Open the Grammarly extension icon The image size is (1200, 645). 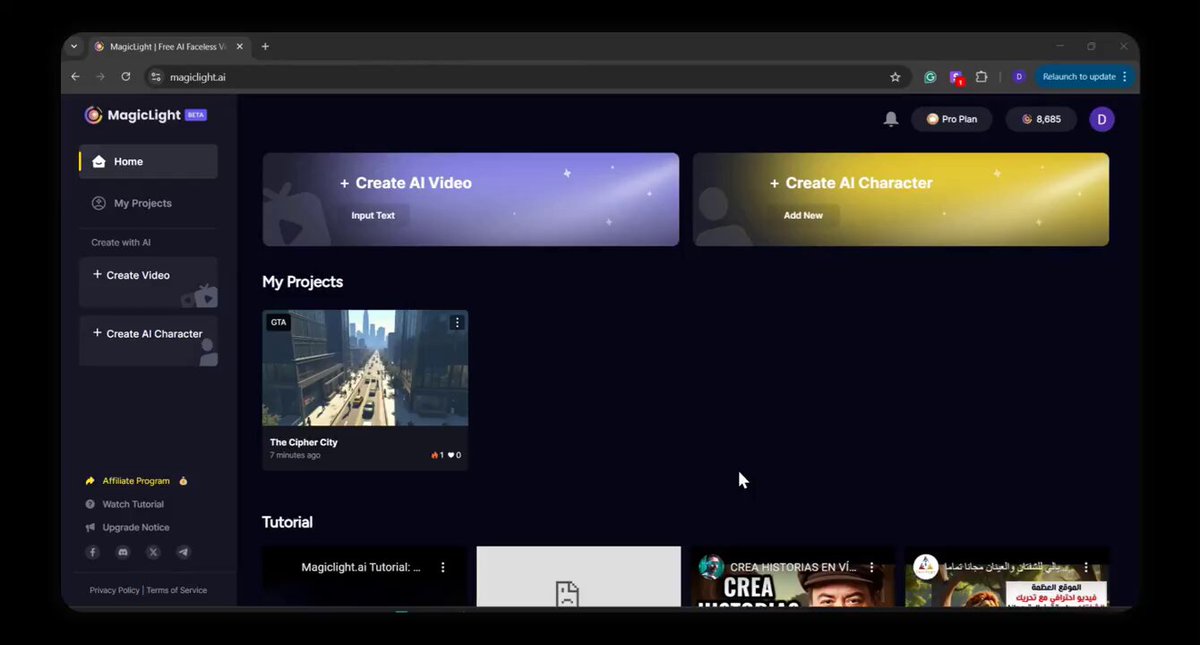930,77
